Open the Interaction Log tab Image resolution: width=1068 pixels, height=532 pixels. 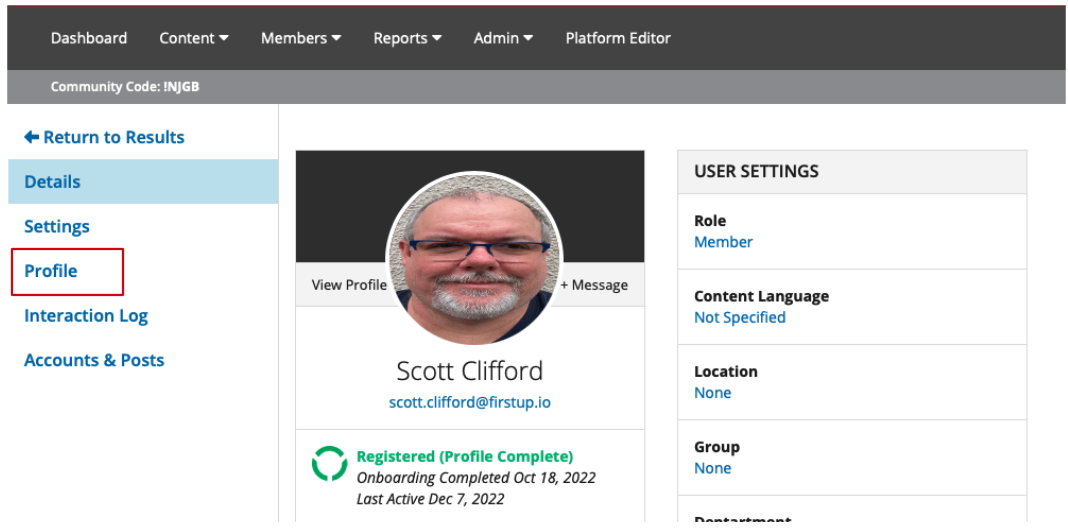point(86,315)
